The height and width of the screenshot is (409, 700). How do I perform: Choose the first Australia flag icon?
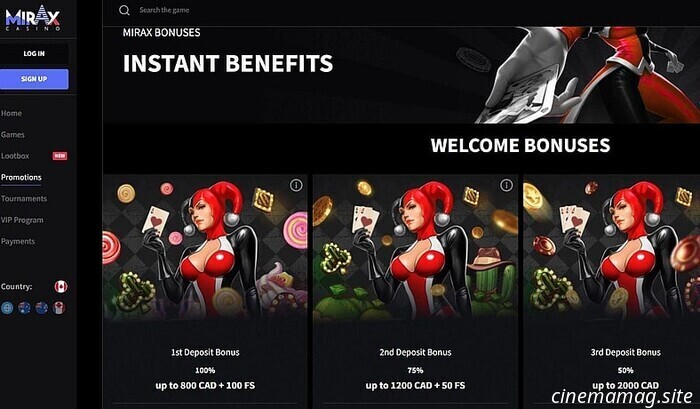pyautogui.click(x=24, y=308)
